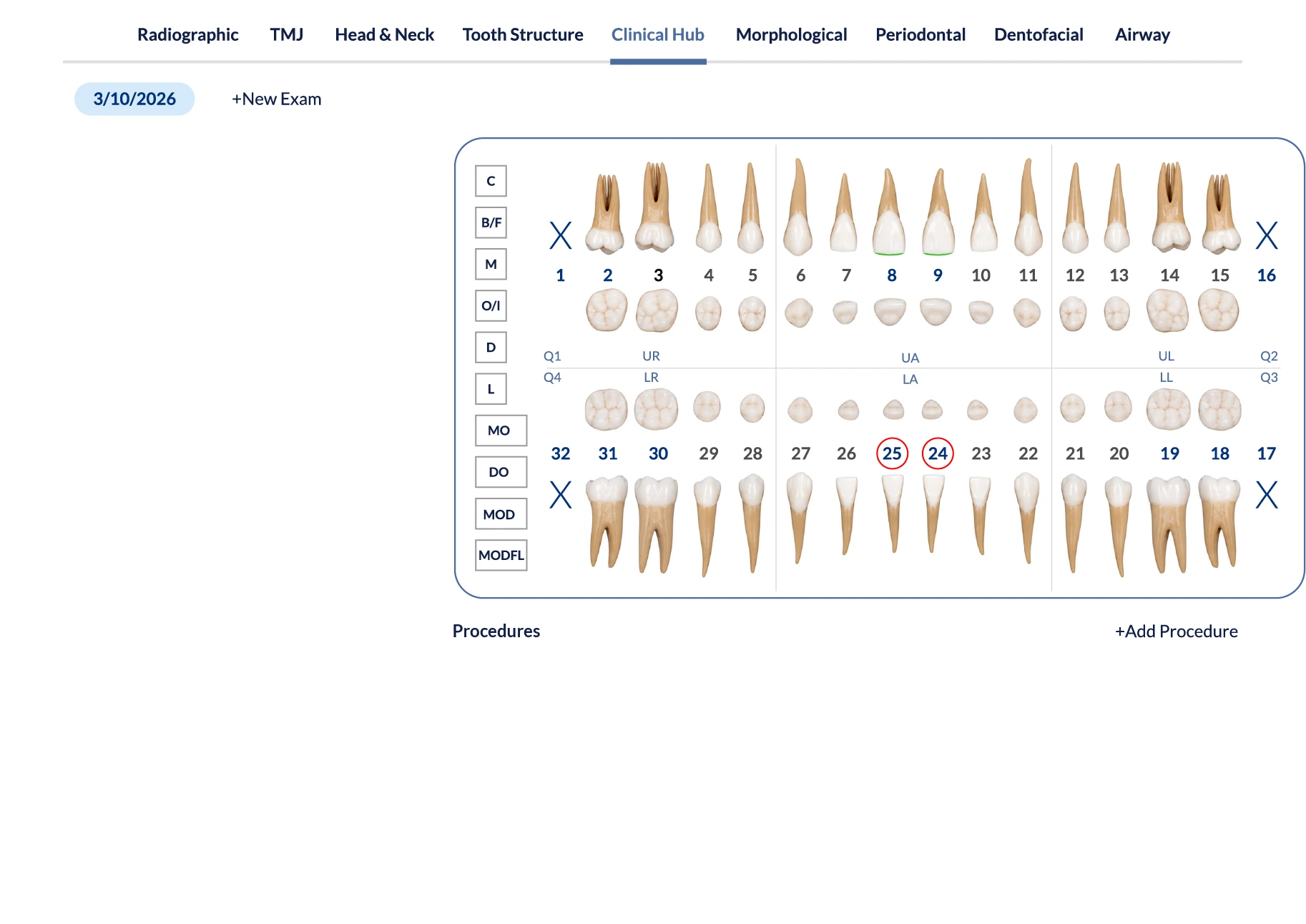Select lower tooth 30 root view image

coord(657,525)
